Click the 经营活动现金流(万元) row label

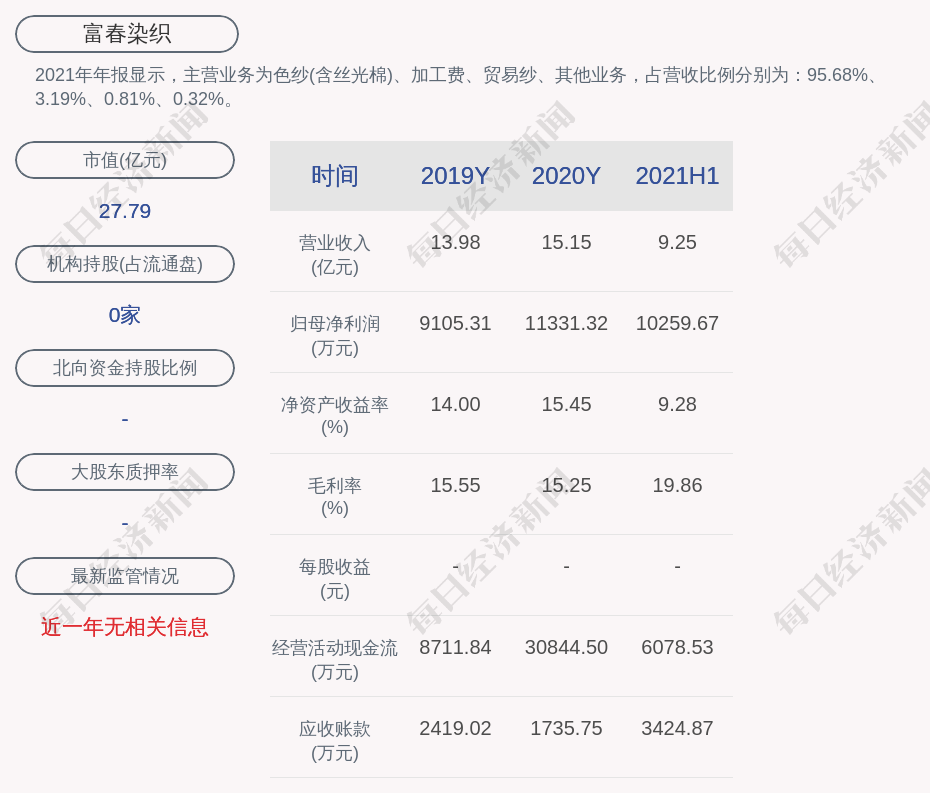coord(335,660)
